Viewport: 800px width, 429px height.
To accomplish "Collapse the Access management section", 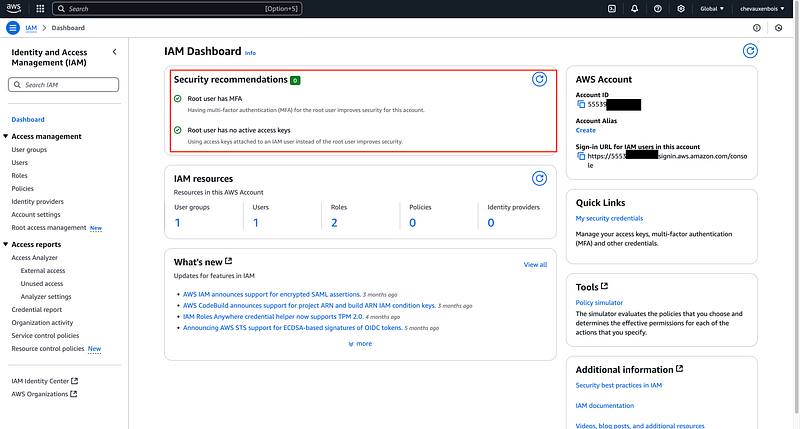I will click(6, 136).
